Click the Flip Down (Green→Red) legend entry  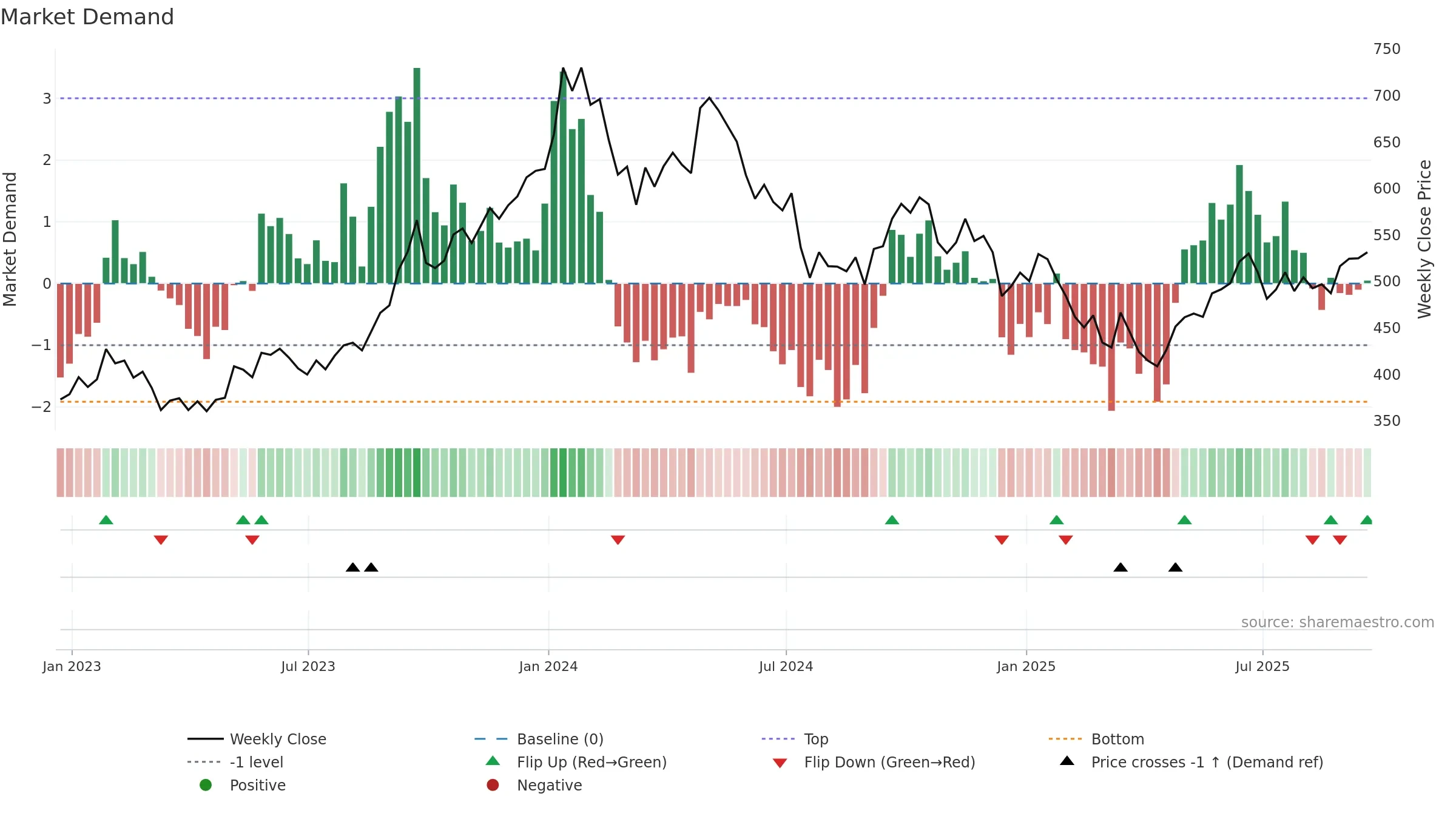tap(874, 762)
